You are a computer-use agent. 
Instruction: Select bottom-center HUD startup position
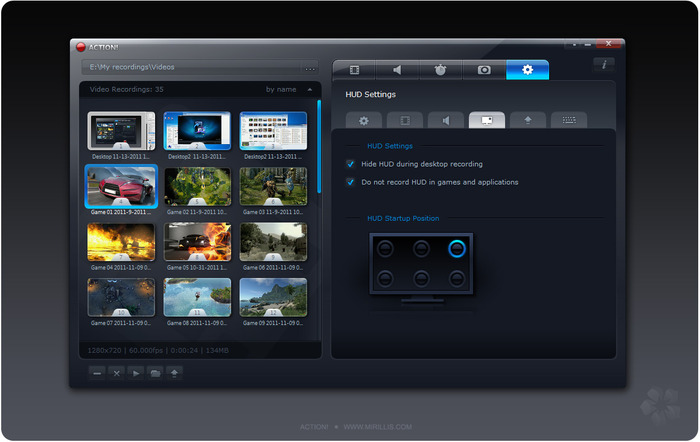coord(421,278)
